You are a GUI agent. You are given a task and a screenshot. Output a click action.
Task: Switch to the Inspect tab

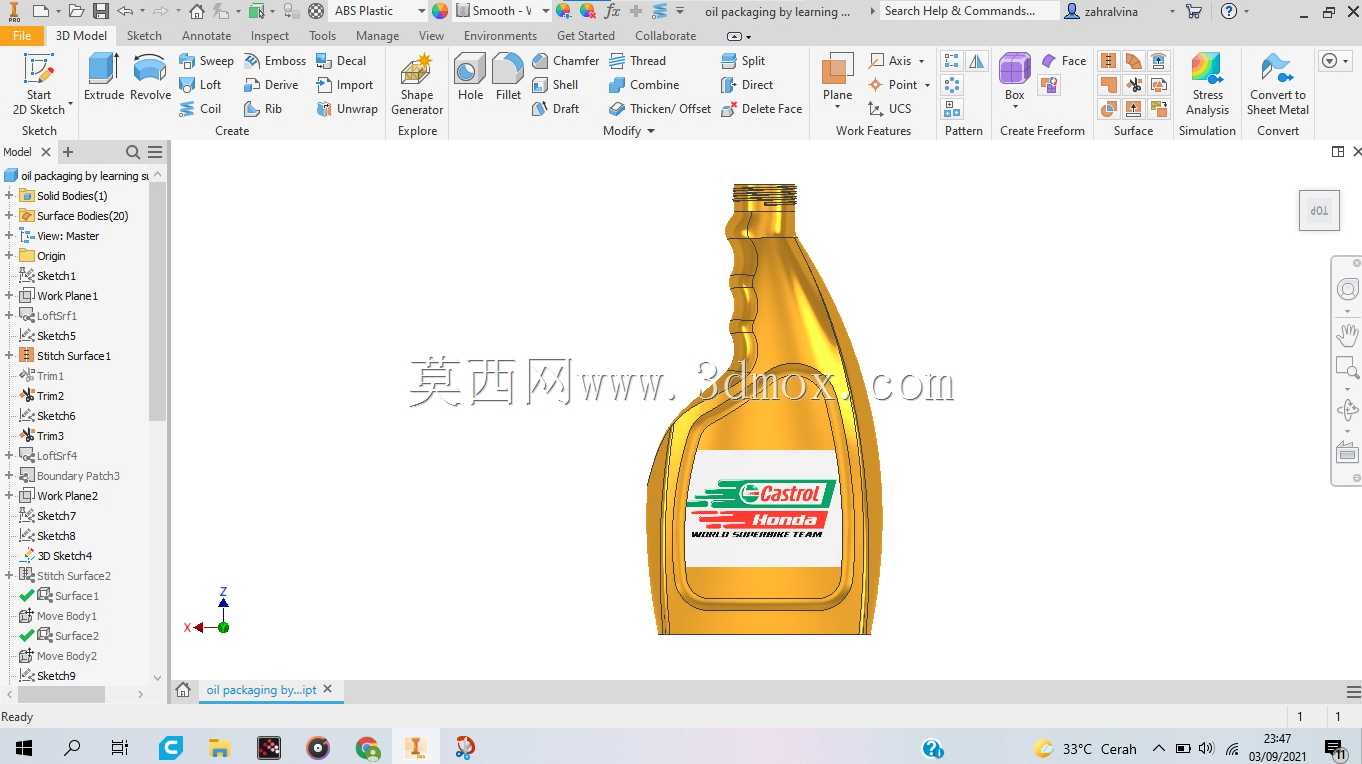pos(270,36)
